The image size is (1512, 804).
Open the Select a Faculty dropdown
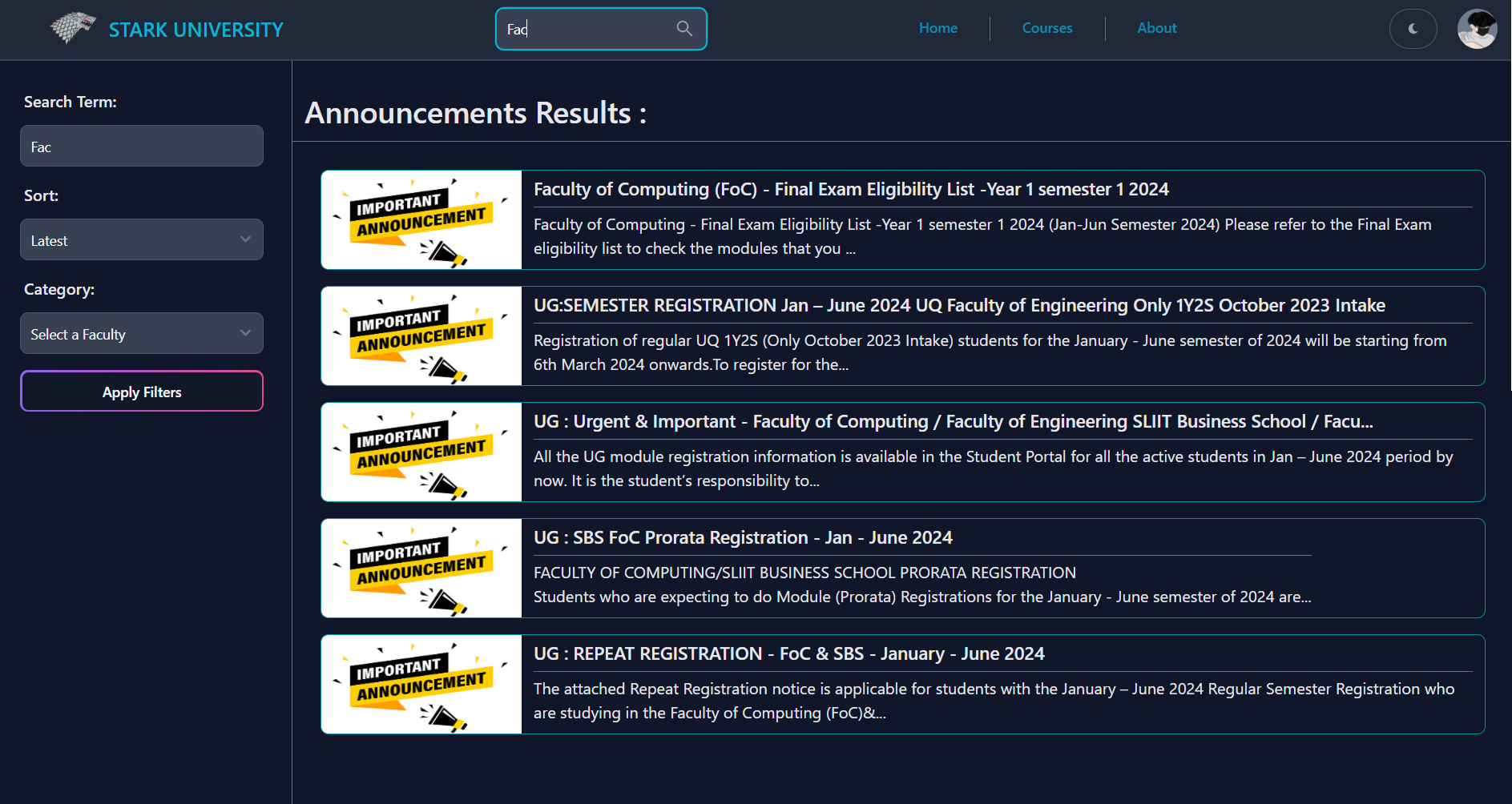[x=141, y=333]
